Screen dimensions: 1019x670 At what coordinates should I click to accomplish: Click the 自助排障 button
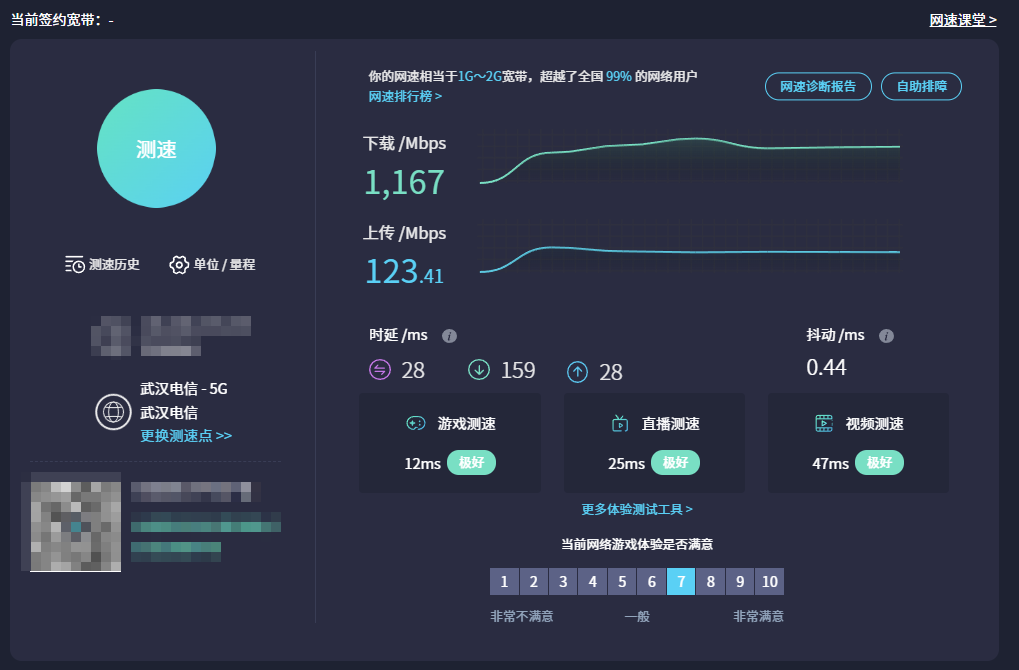921,86
